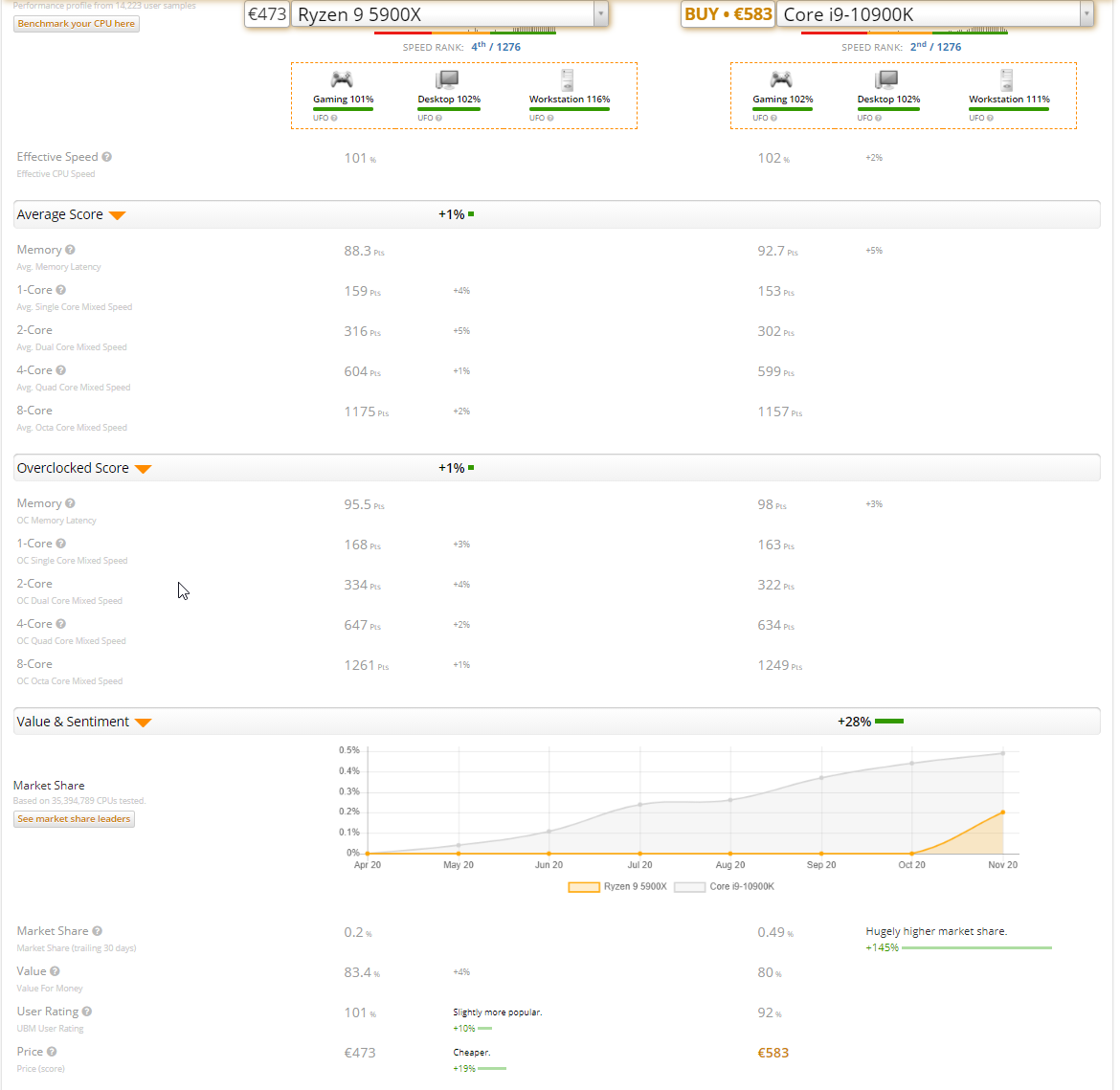Click the Overclocked 1-Core help icon
The width and height of the screenshot is (1120, 1090).
click(x=60, y=543)
